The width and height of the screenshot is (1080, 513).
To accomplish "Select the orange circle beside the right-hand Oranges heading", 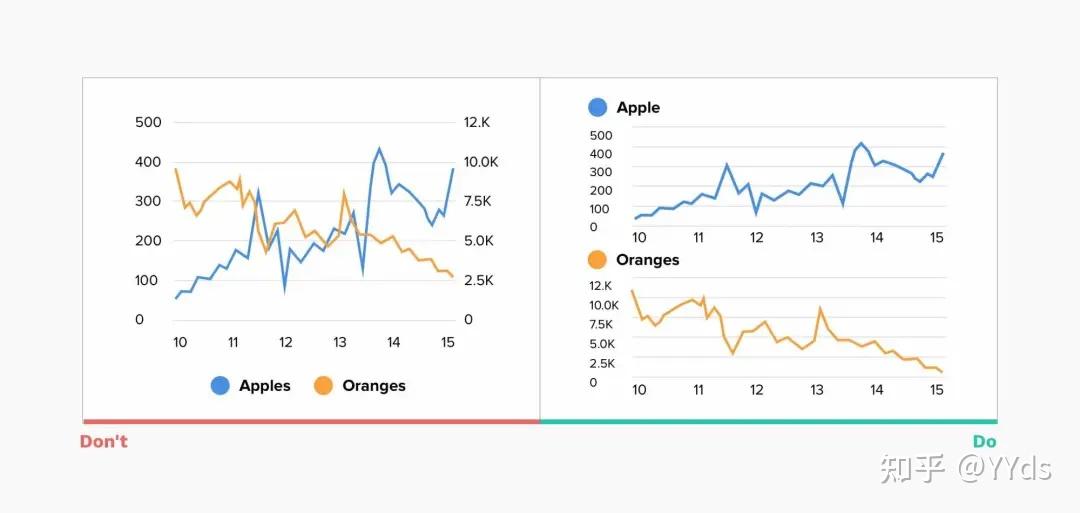I will click(598, 260).
